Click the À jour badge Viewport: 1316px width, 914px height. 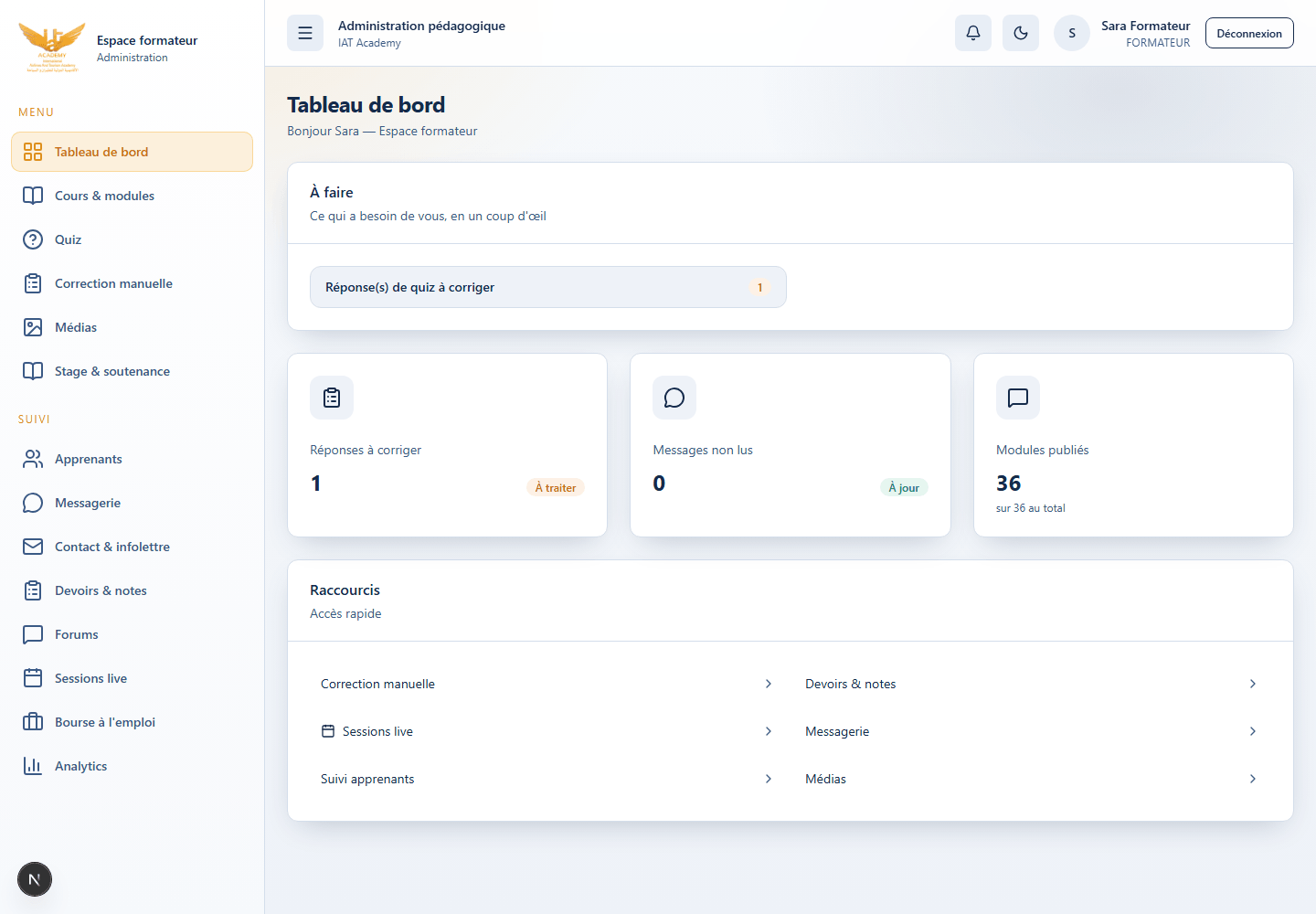pos(904,488)
